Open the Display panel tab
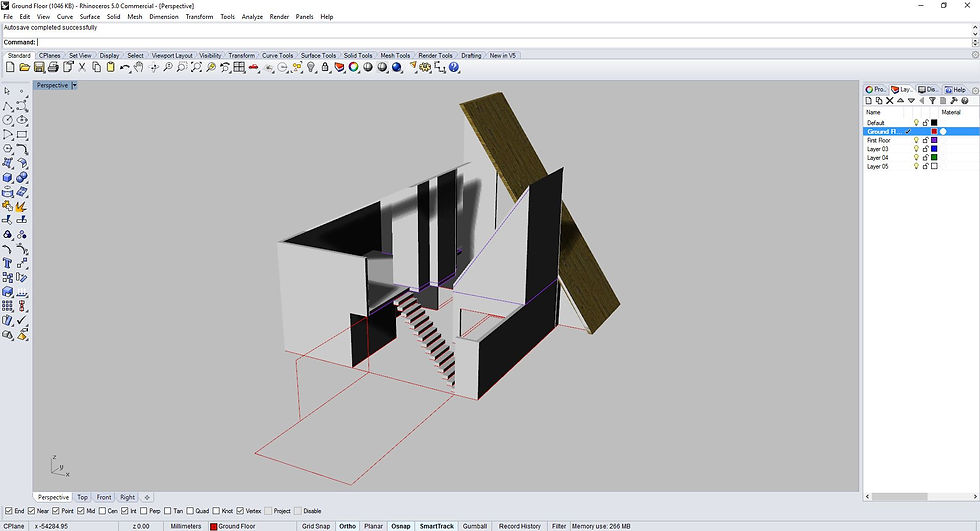 coord(928,89)
